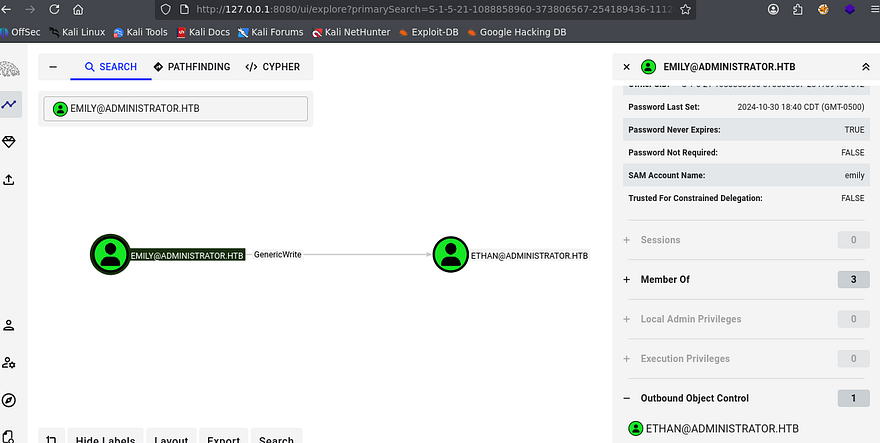This screenshot has width=880, height=443.
Task: Open the administration settings sidebar icon
Action: point(10,363)
